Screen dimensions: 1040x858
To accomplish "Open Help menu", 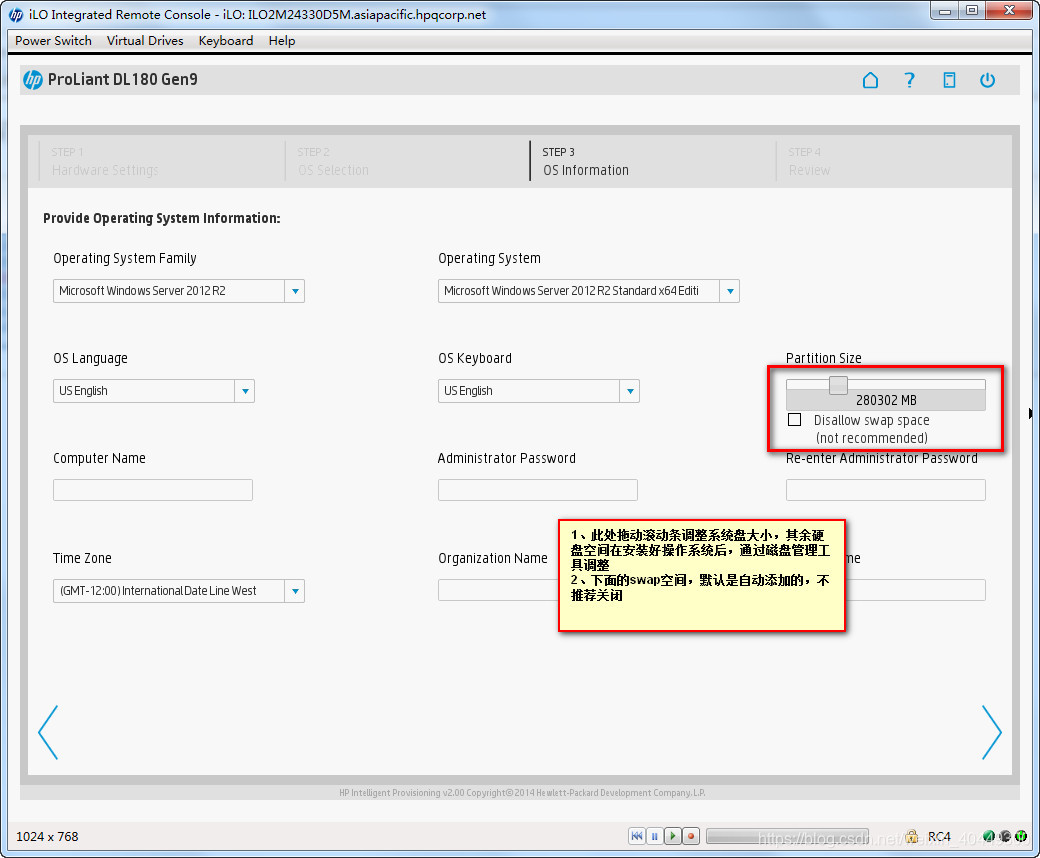I will [282, 40].
